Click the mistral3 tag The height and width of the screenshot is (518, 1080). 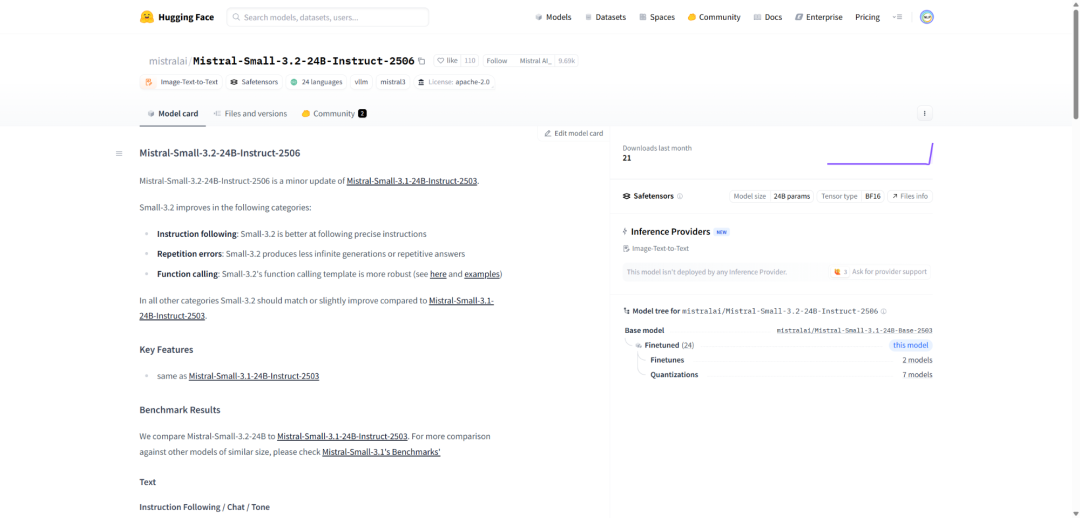[393, 82]
